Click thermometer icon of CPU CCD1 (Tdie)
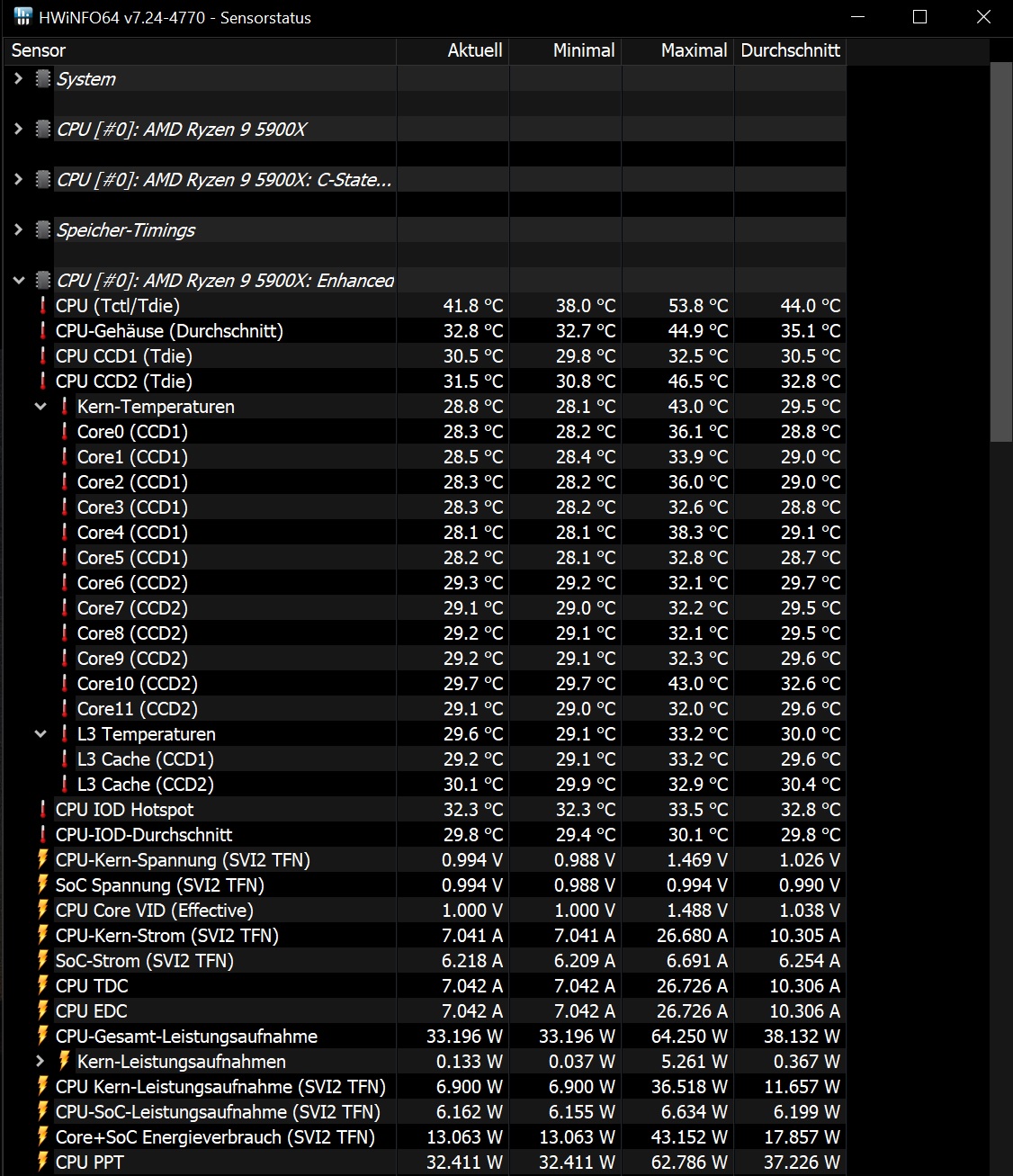Image resolution: width=1013 pixels, height=1176 pixels. tap(42, 355)
